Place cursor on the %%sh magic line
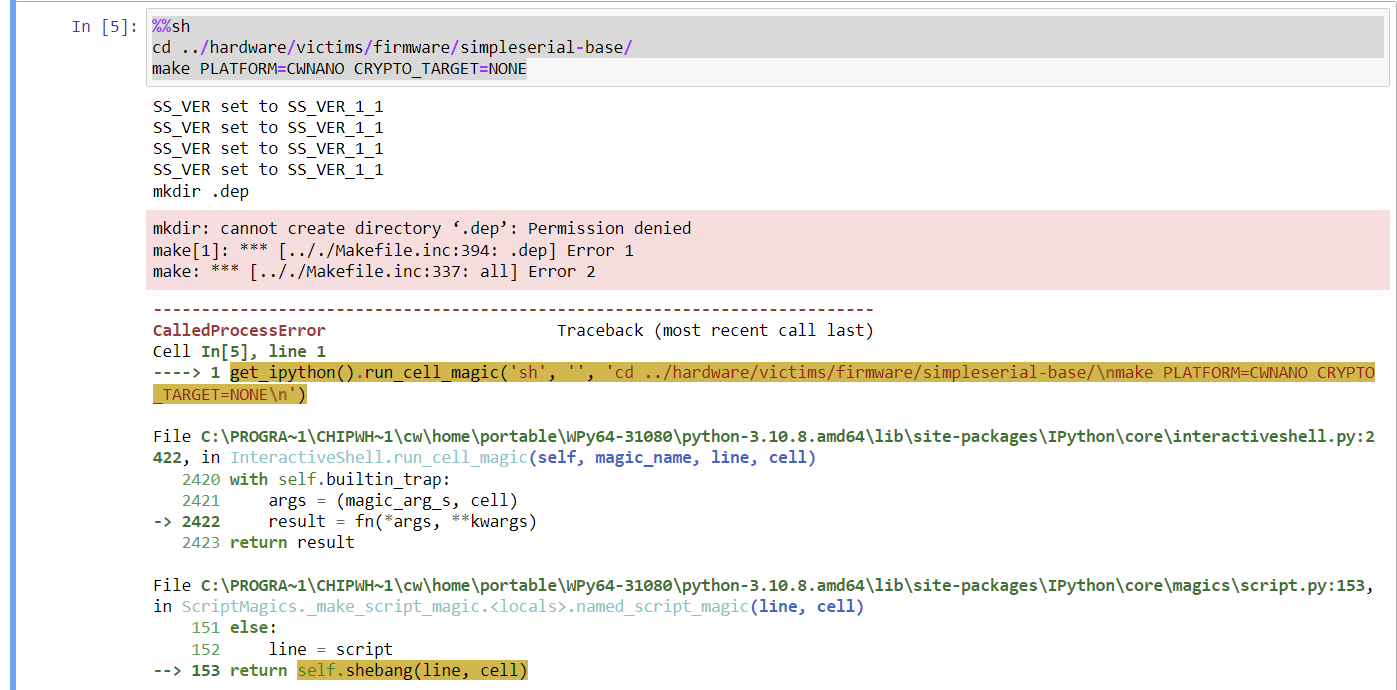This screenshot has width=1397, height=690. click(171, 27)
